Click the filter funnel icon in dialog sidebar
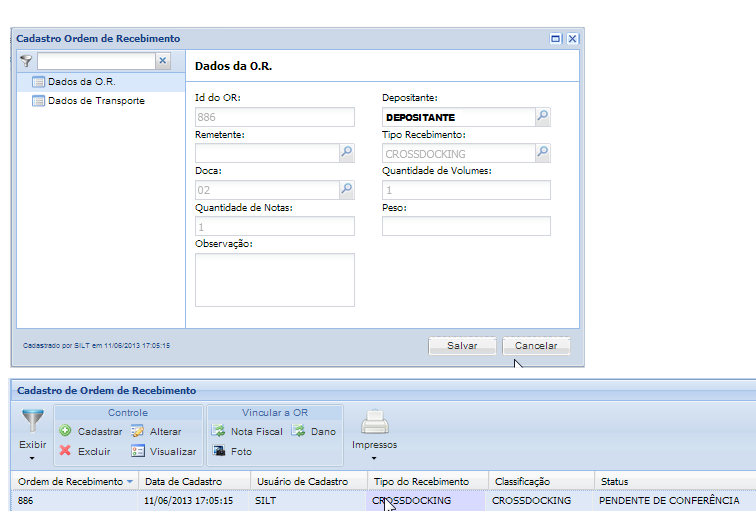This screenshot has height=523, width=756. tap(26, 61)
